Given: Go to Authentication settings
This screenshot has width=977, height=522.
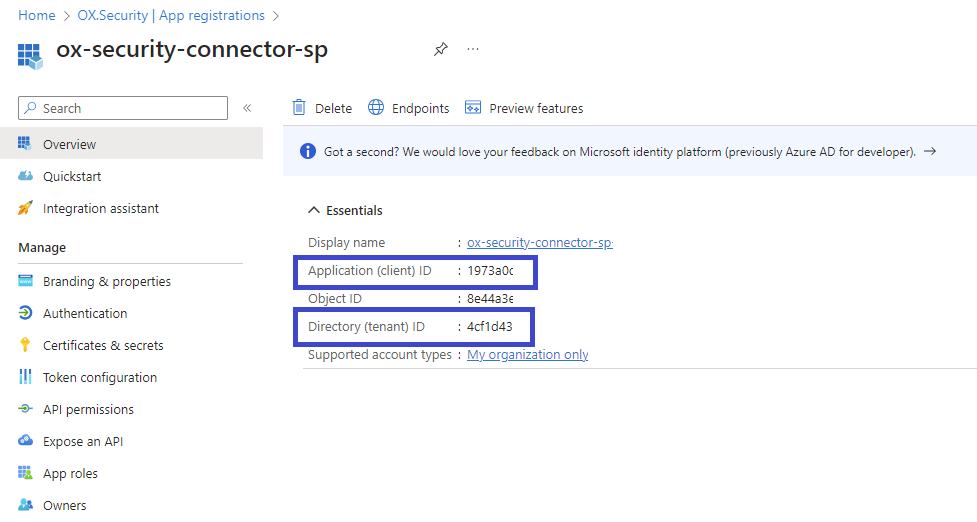Looking at the screenshot, I should click(85, 313).
